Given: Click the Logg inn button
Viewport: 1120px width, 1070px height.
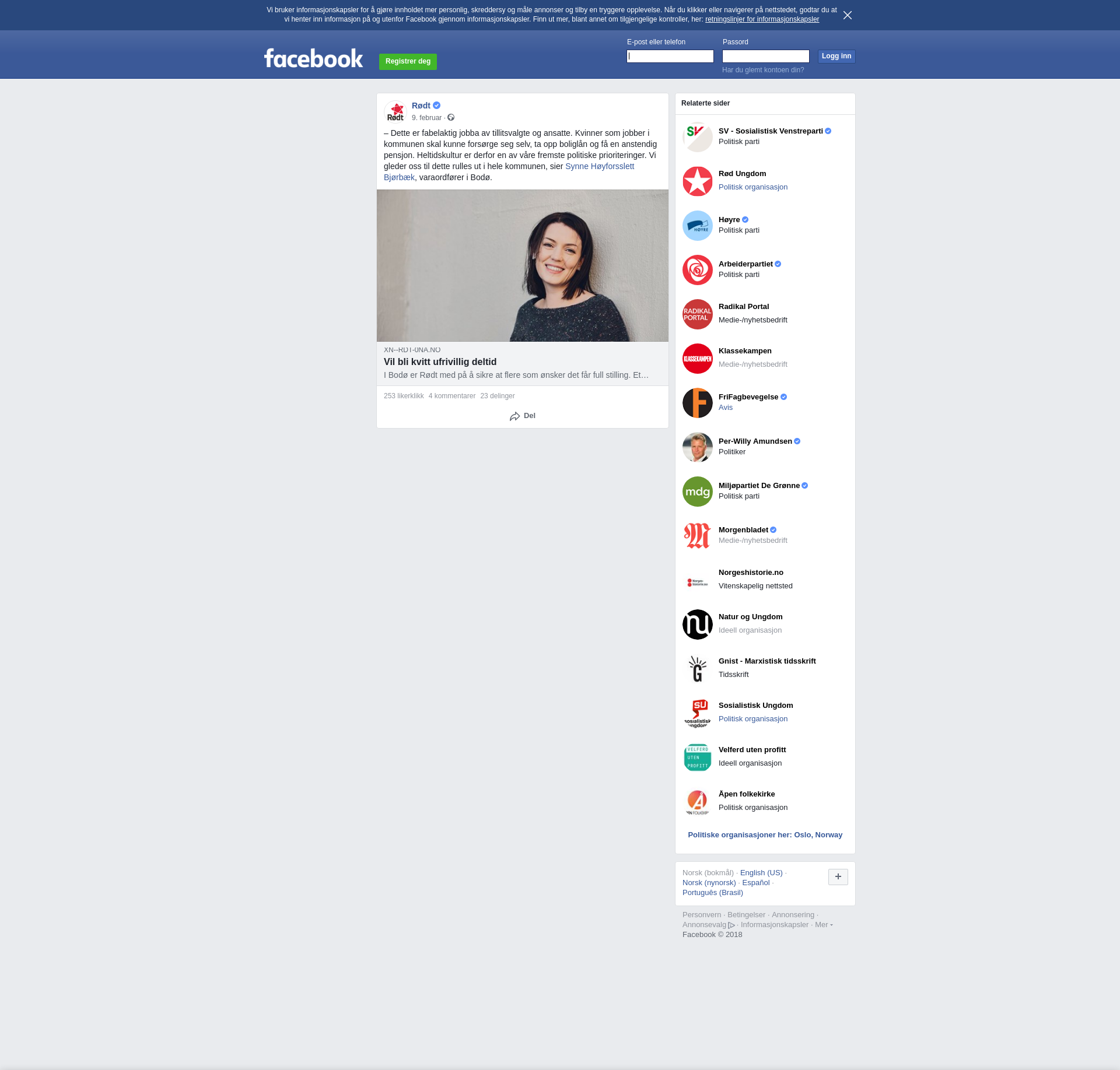Looking at the screenshot, I should tap(836, 56).
